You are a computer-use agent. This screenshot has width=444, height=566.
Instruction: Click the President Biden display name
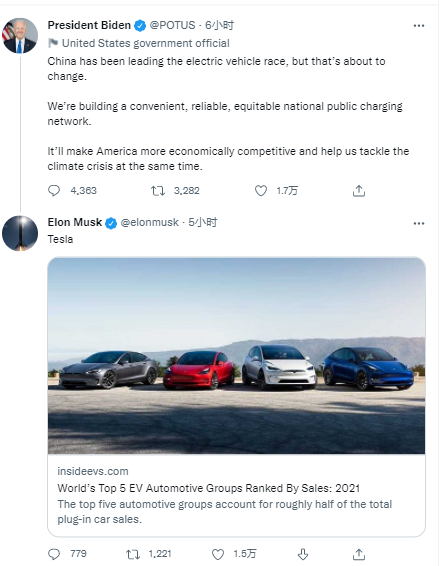(89, 25)
